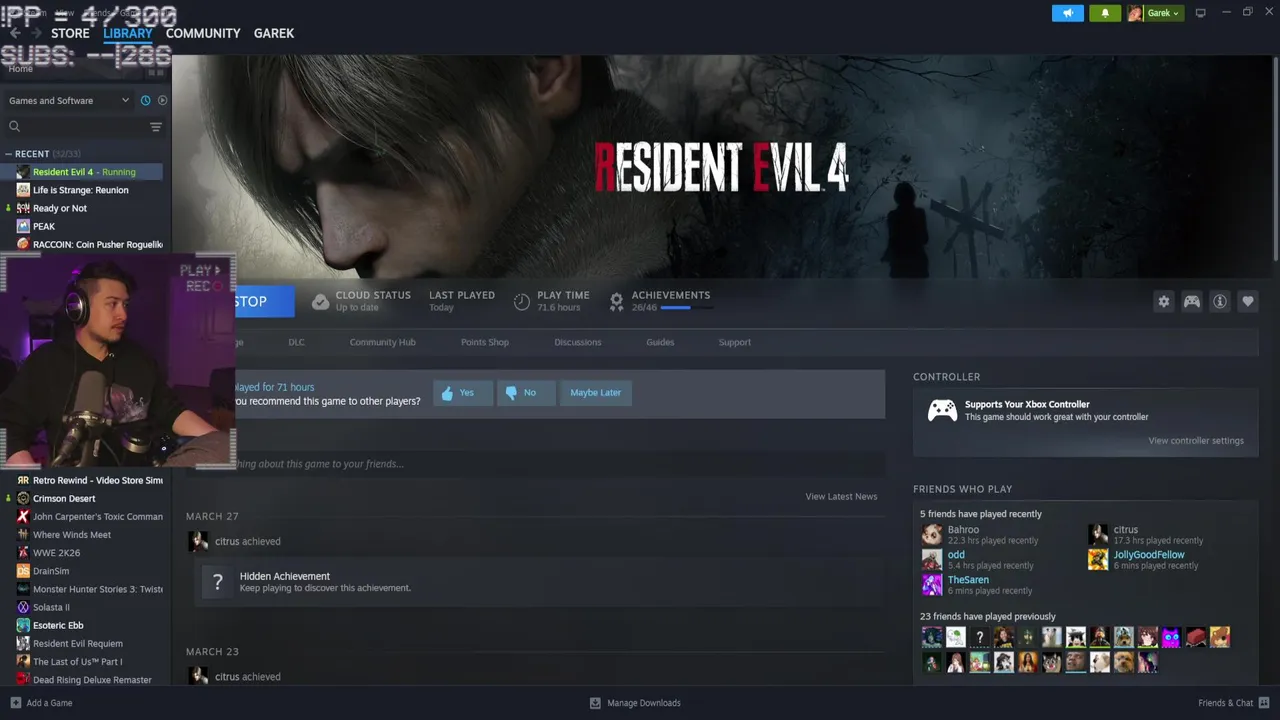Click the Achievements trophy icon

(x=616, y=300)
